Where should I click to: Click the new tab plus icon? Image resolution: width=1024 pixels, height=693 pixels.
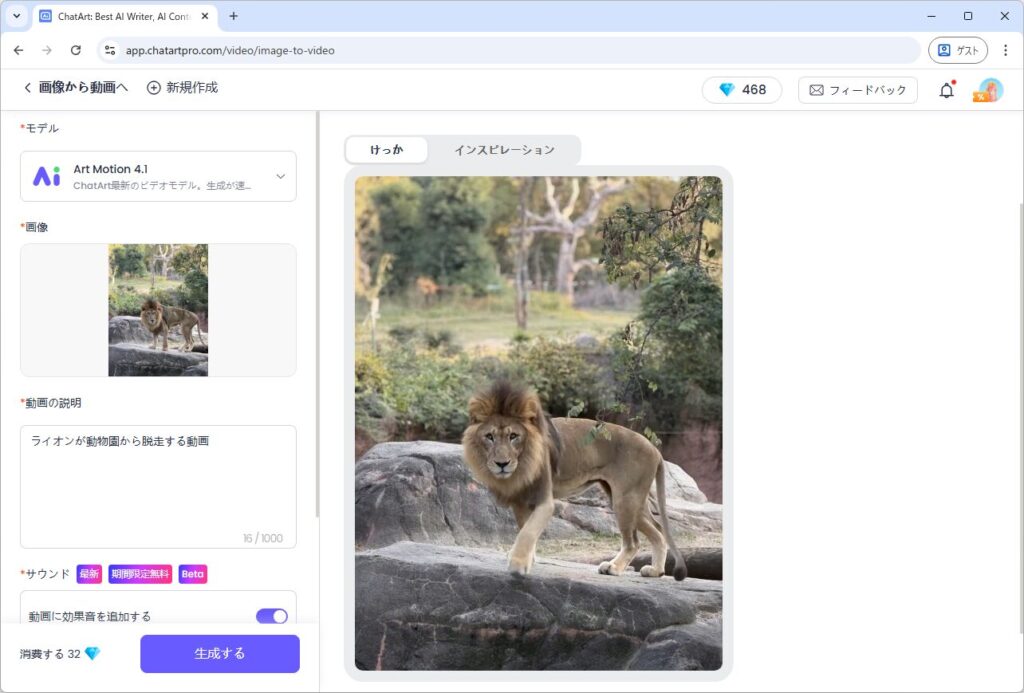[234, 16]
